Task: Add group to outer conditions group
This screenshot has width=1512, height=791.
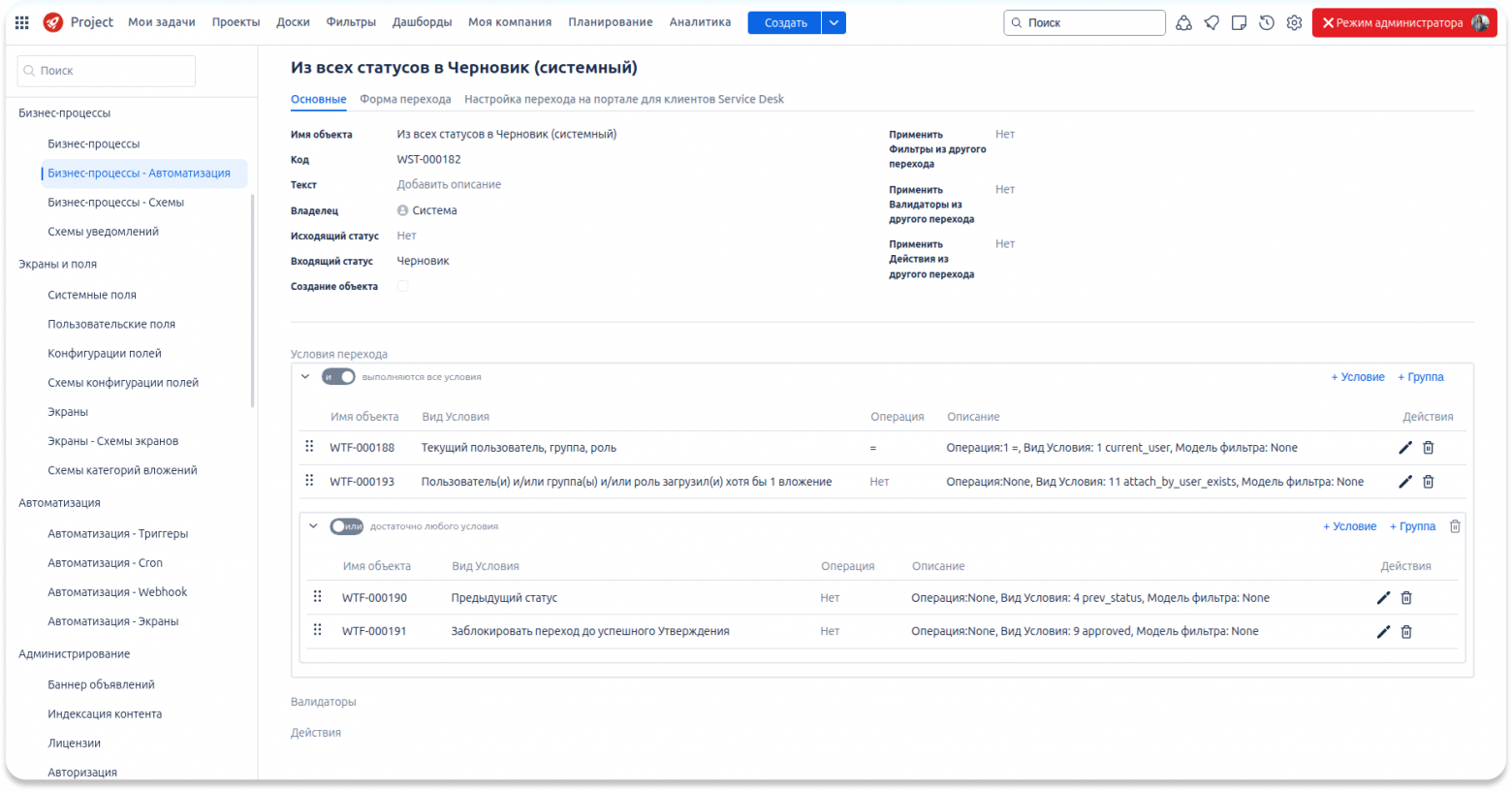Action: [x=1421, y=377]
